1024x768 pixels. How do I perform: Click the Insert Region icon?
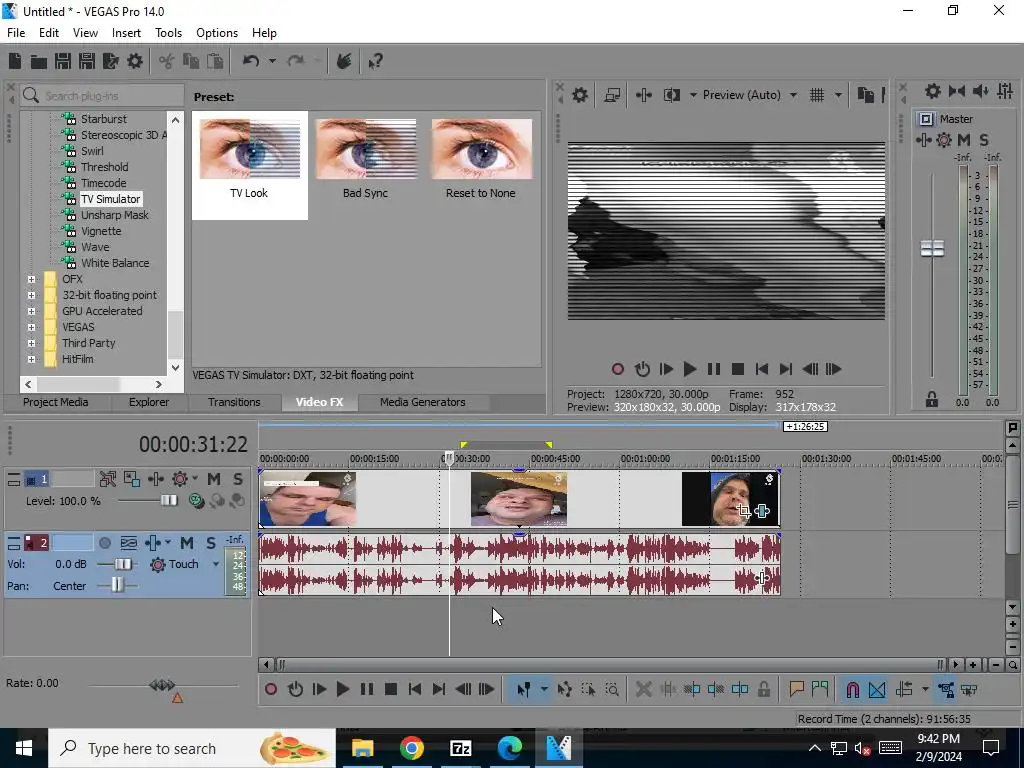tap(820, 689)
